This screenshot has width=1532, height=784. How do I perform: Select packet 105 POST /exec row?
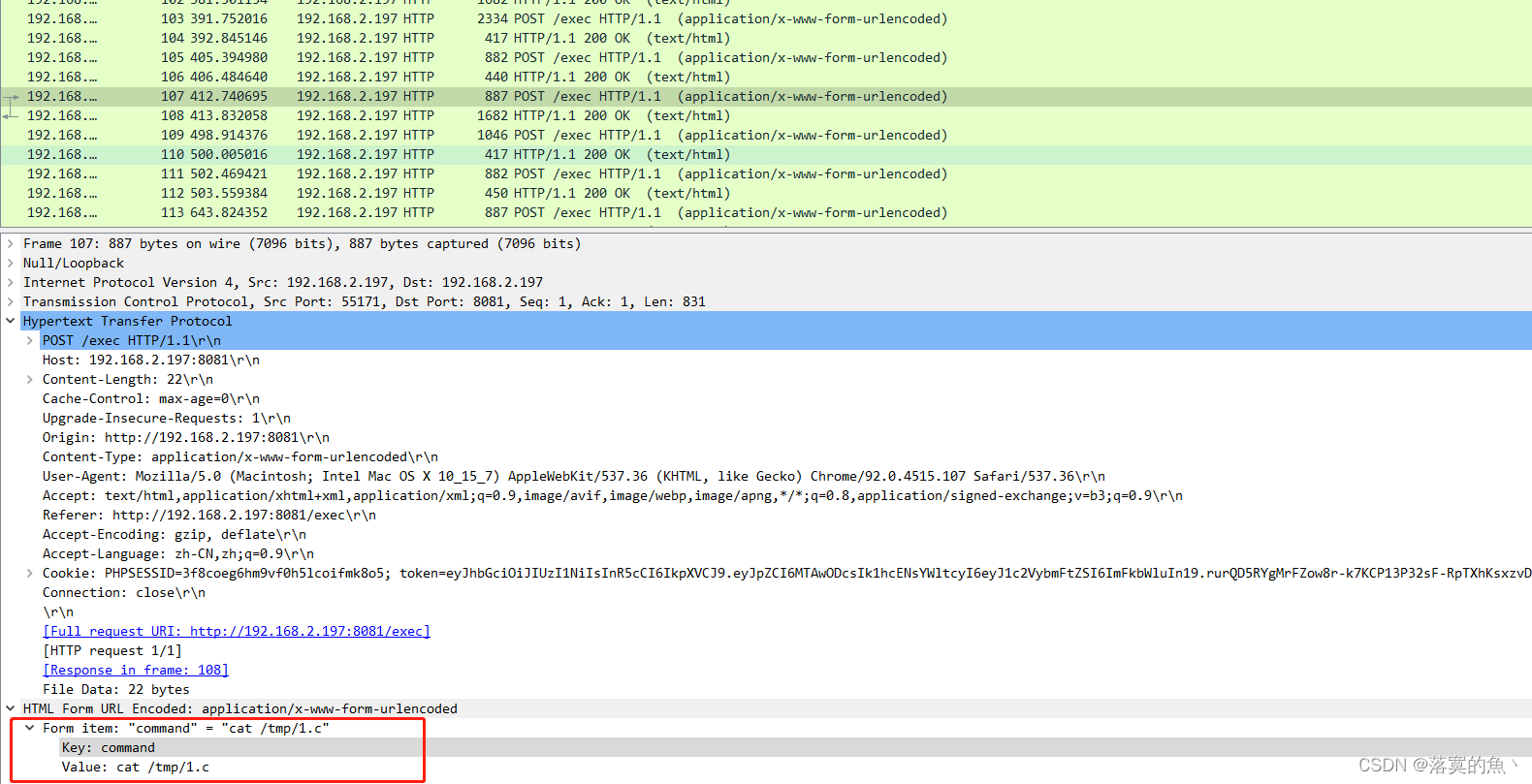point(766,57)
